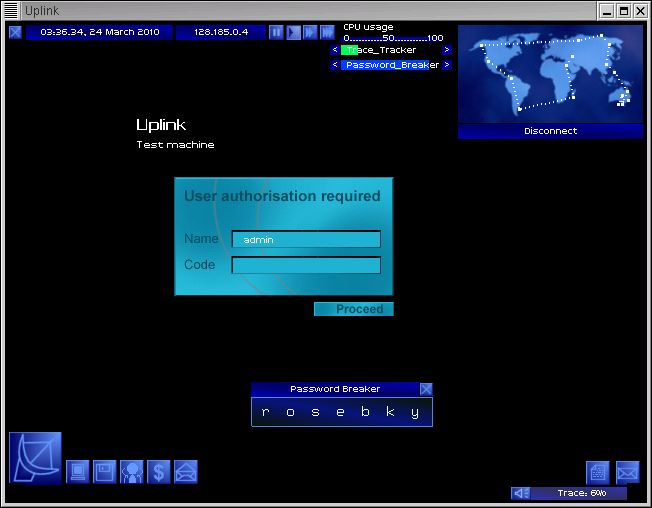Close the Uplink window
The image size is (652, 508).
tap(640, 11)
